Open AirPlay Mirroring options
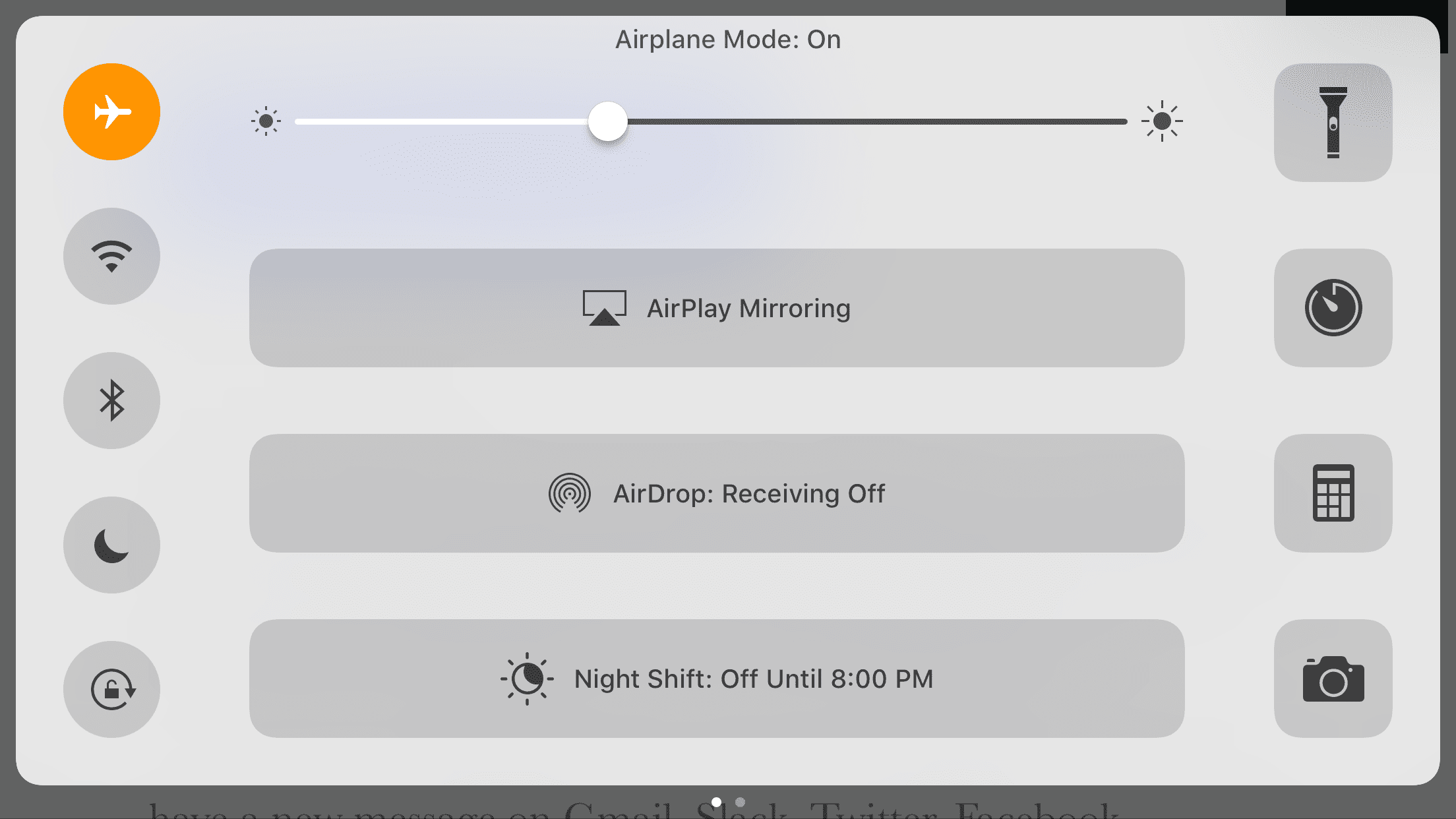This screenshot has height=819, width=1456. (717, 307)
